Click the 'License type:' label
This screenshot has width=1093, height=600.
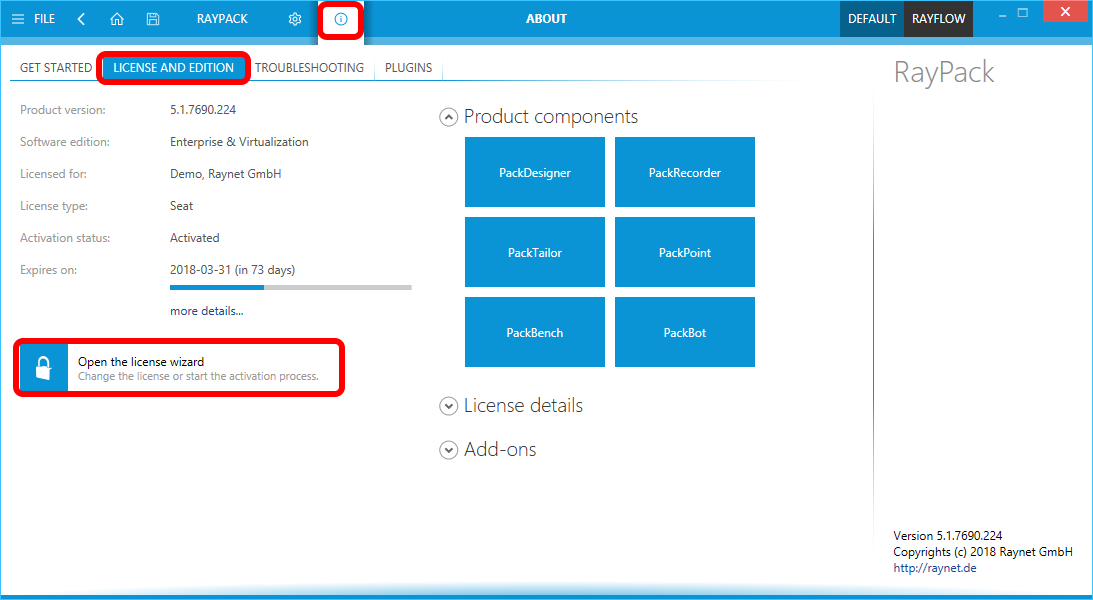coord(54,206)
